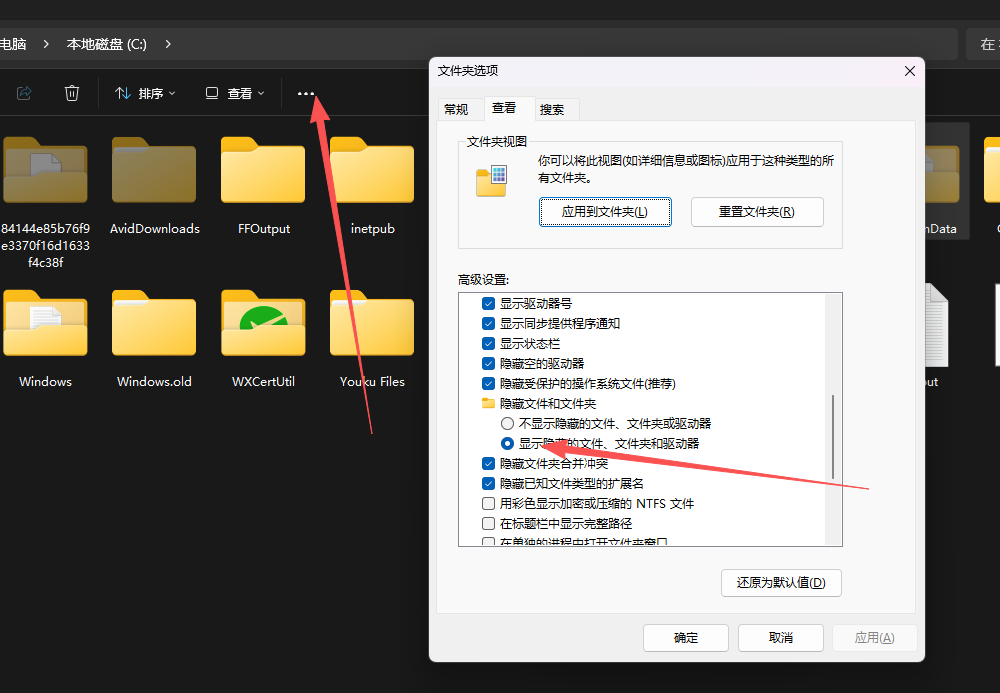Select the Windows.old folder icon

click(x=154, y=324)
